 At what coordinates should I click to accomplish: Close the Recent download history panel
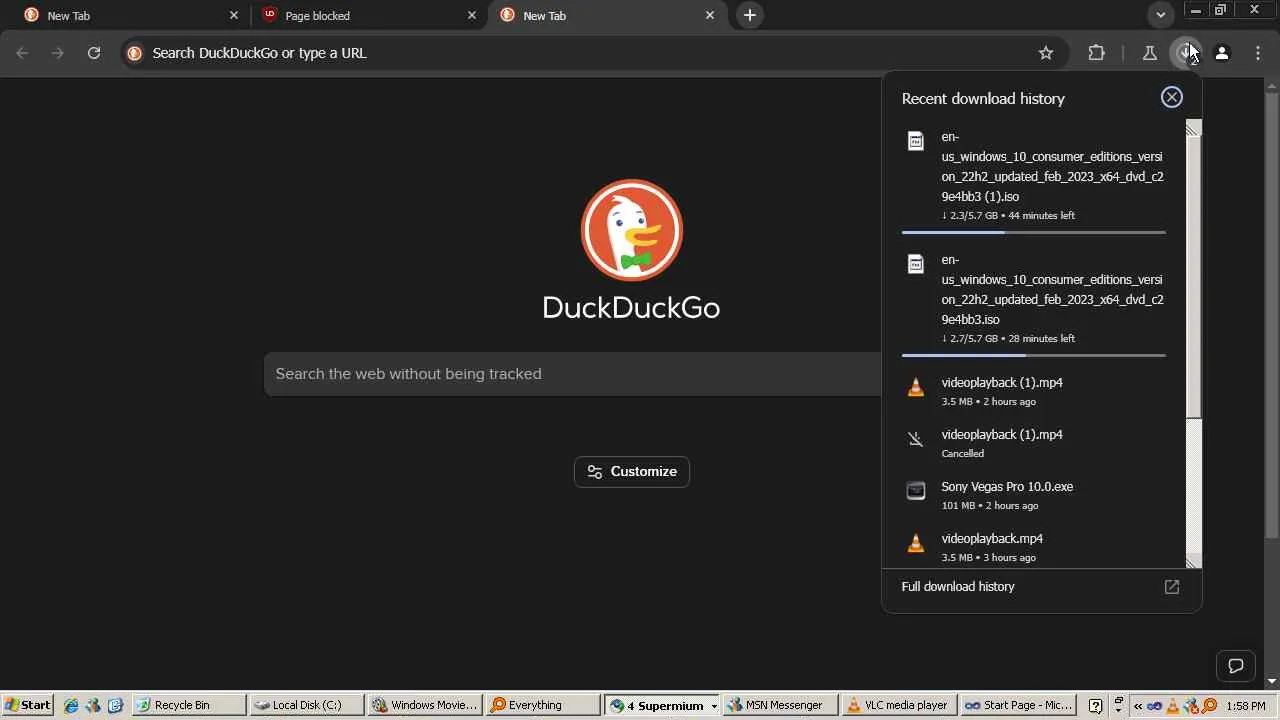coord(1171,97)
